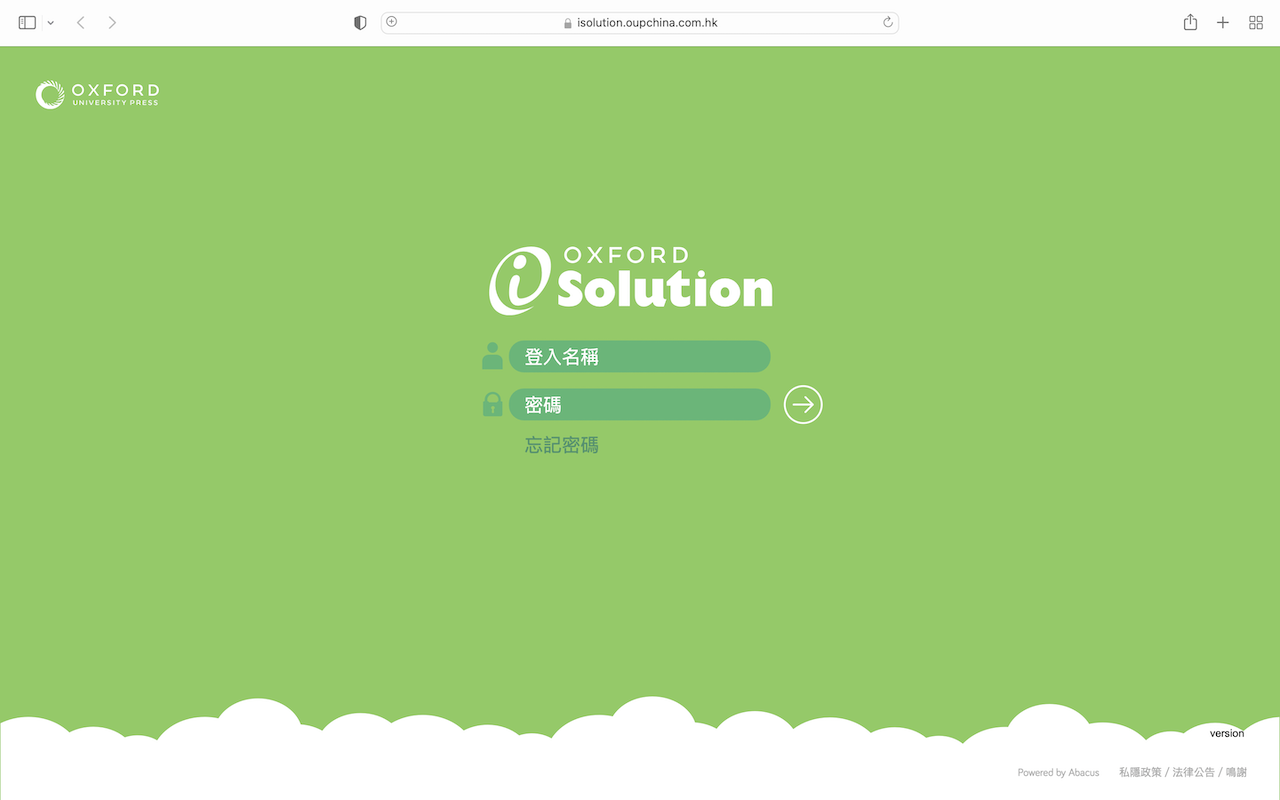Click the 密碼 password field

coord(640,404)
